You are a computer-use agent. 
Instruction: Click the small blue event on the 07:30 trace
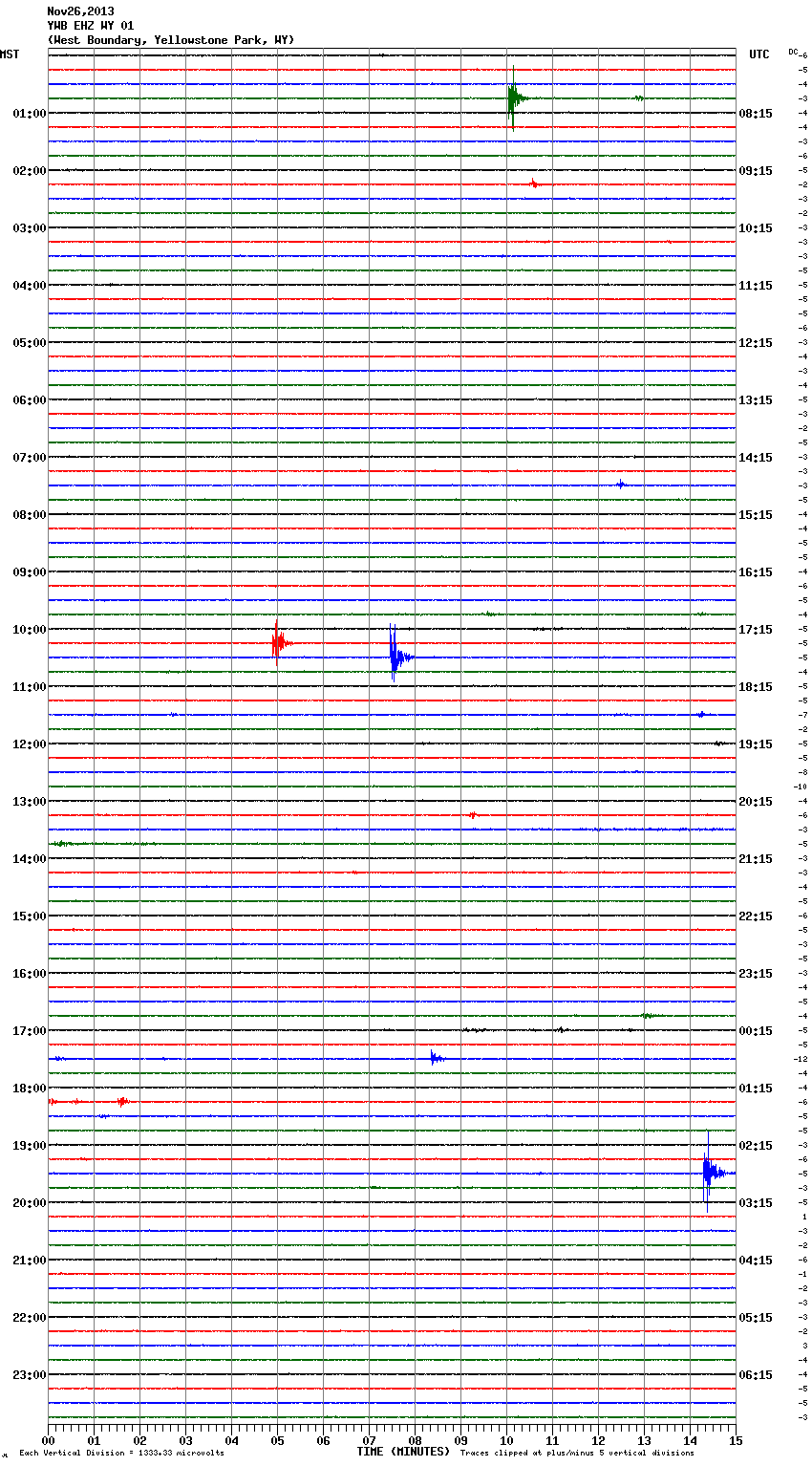tap(621, 485)
